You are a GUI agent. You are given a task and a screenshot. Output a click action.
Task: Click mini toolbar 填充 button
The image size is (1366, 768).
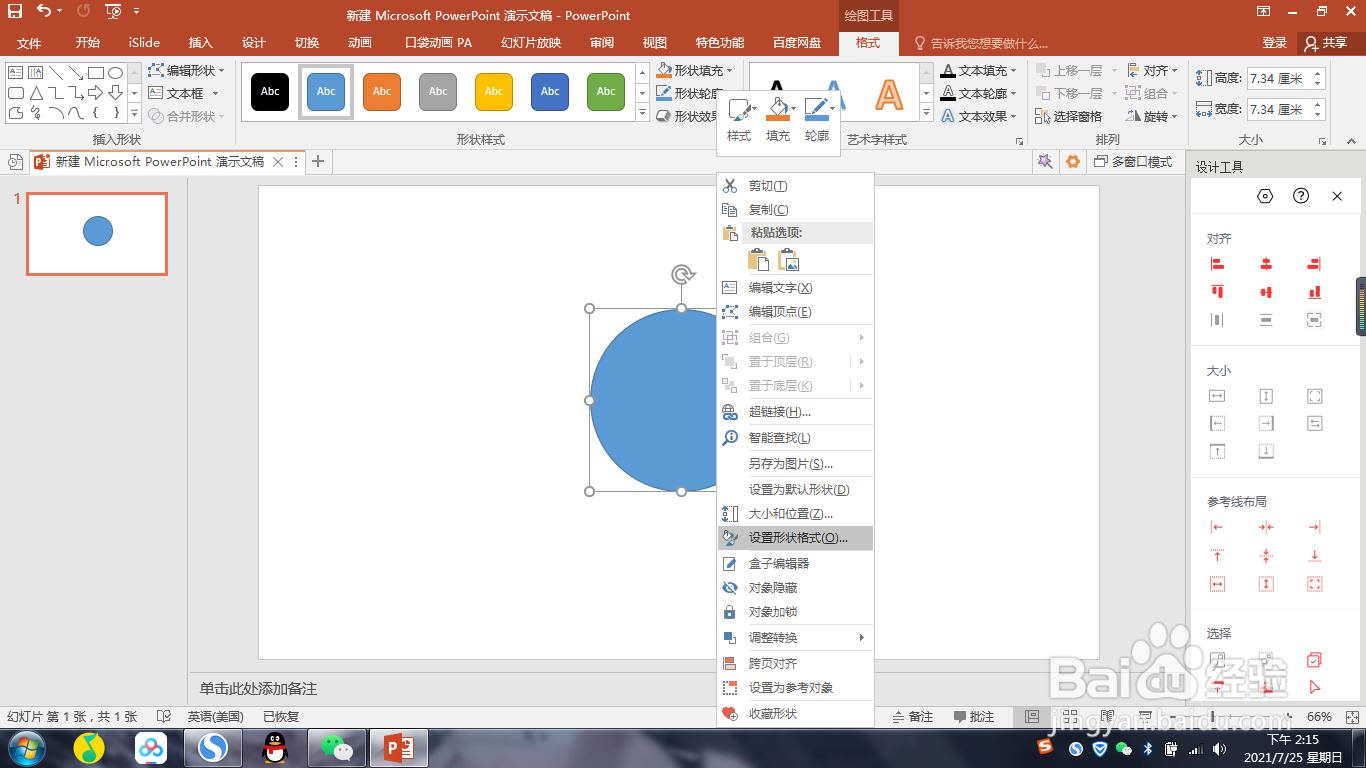(778, 120)
